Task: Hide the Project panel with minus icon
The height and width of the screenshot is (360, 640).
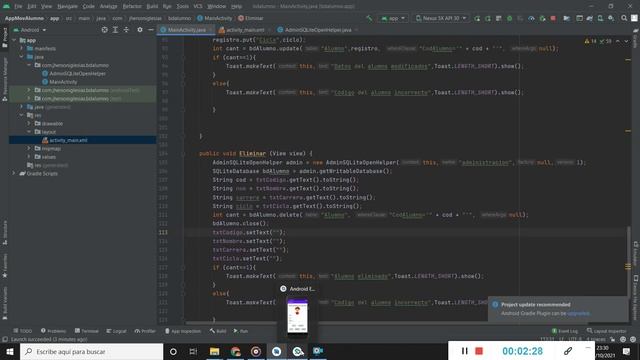Action: point(151,30)
